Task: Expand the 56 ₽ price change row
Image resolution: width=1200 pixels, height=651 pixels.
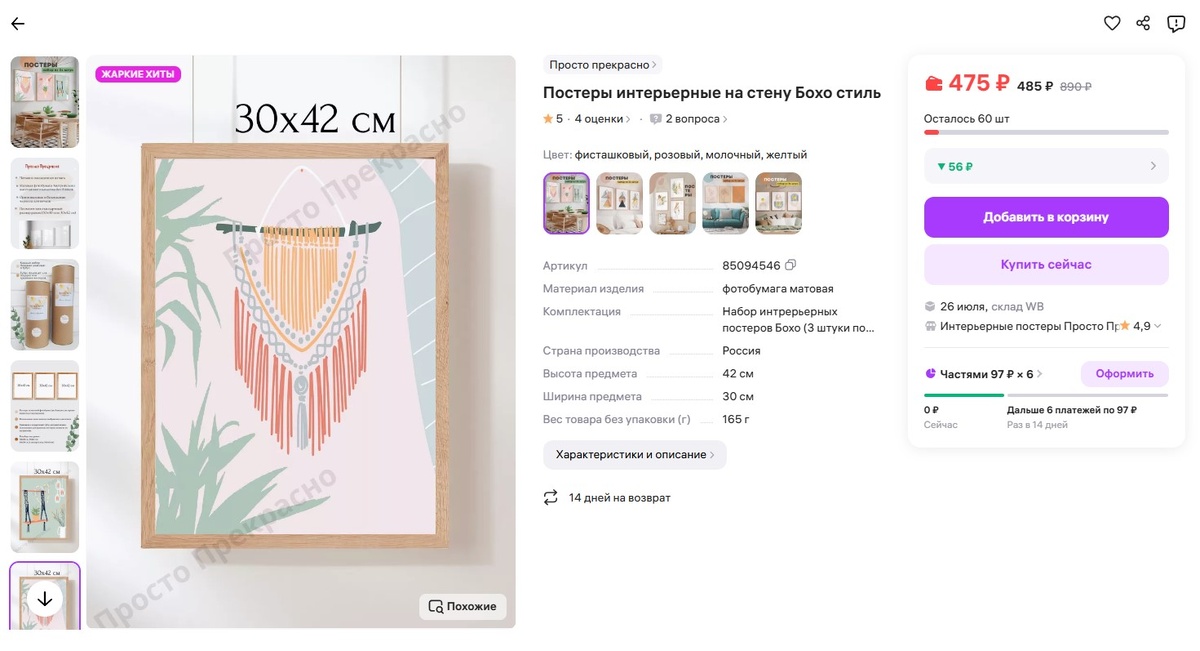Action: click(x=1046, y=166)
